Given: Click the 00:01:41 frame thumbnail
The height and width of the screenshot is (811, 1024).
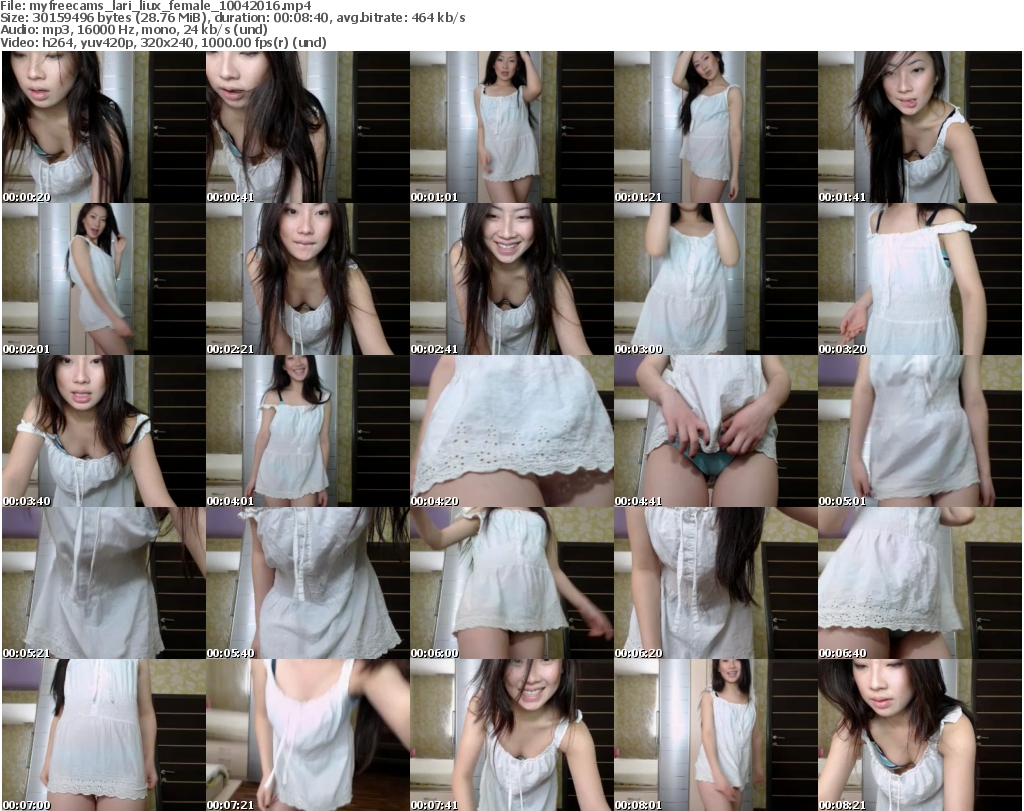Looking at the screenshot, I should (919, 127).
